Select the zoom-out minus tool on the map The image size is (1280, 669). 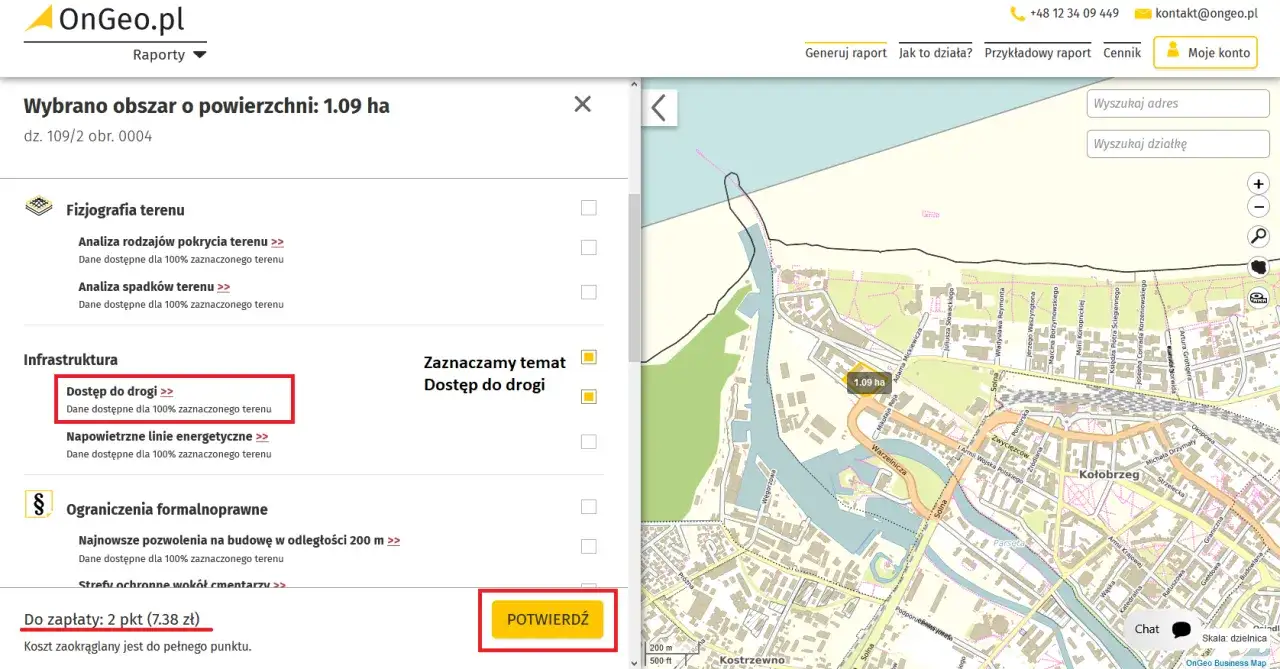1258,207
